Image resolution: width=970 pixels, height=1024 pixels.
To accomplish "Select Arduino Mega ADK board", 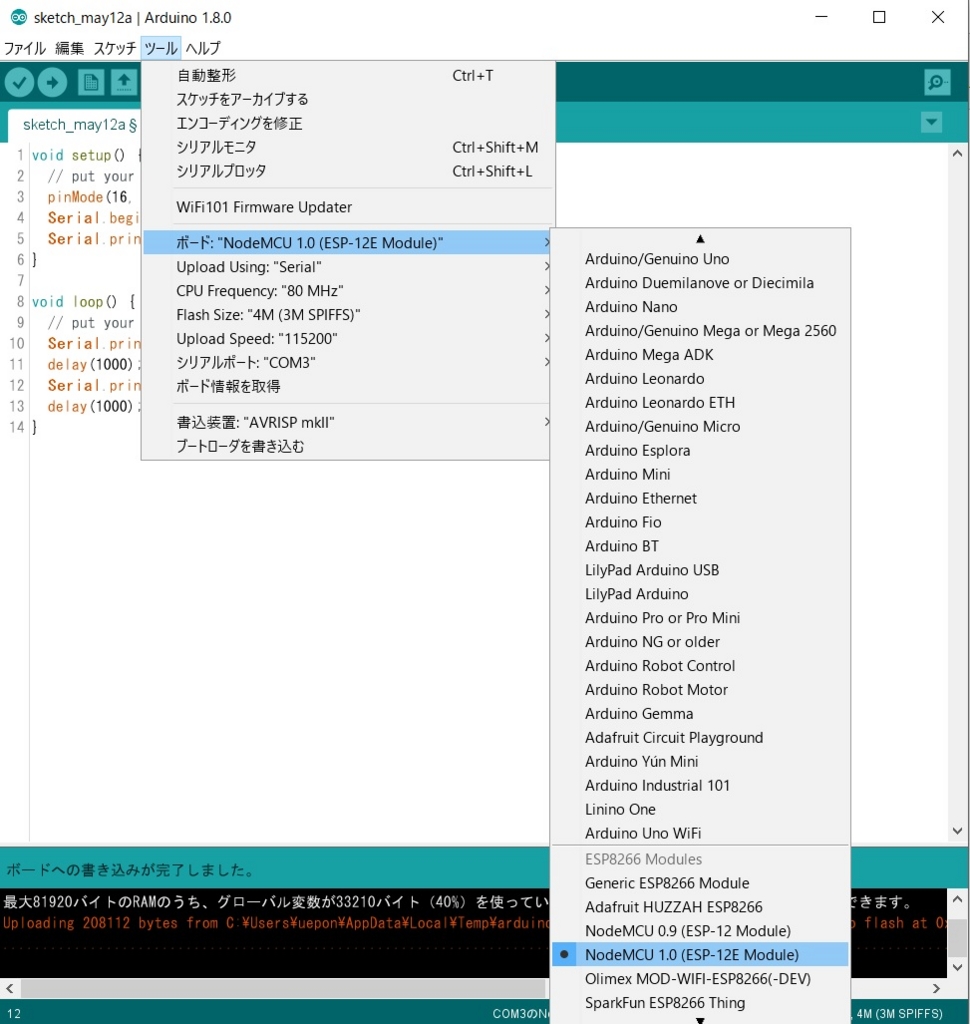I will coord(700,355).
